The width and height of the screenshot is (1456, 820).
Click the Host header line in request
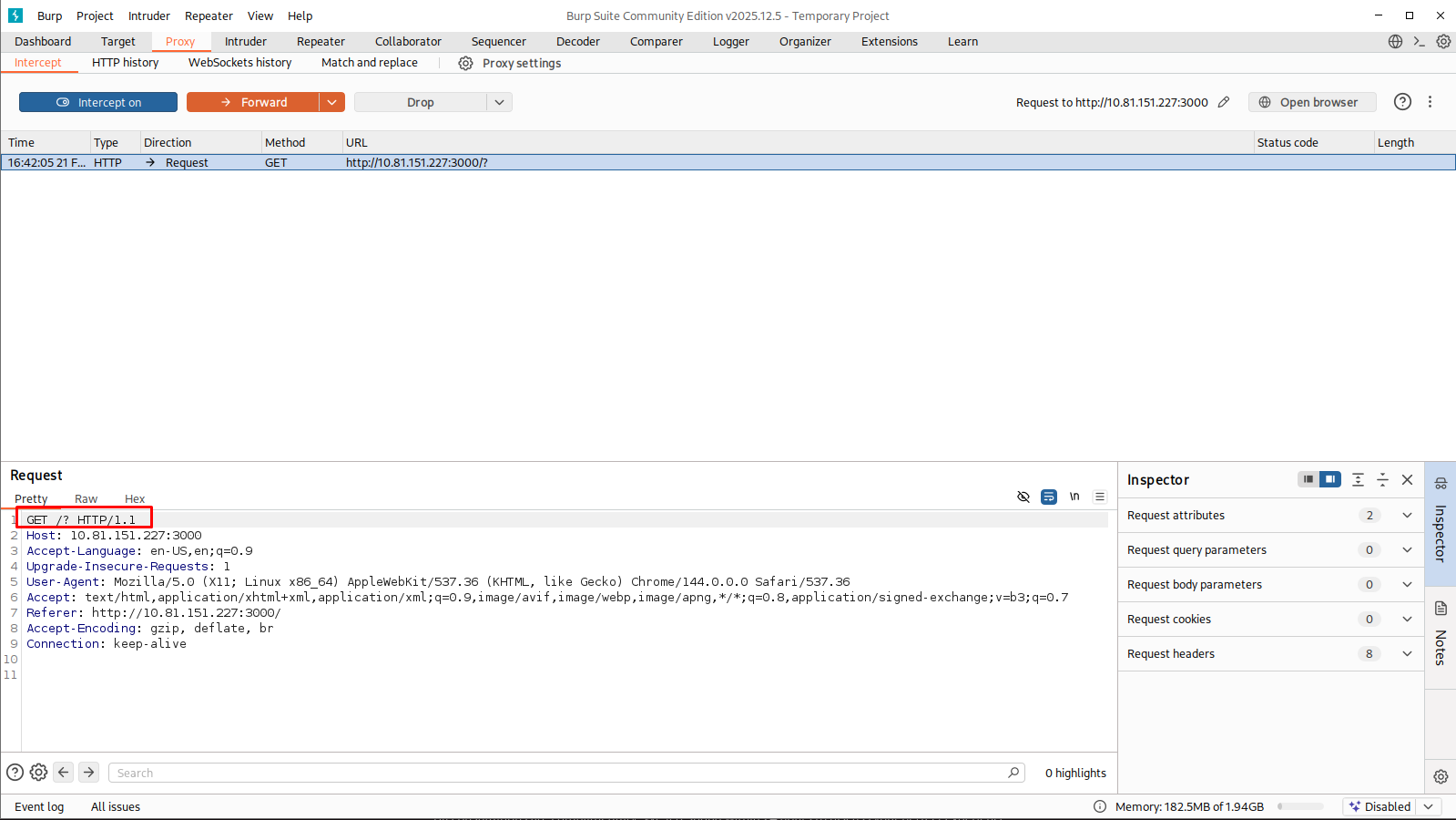(x=114, y=535)
